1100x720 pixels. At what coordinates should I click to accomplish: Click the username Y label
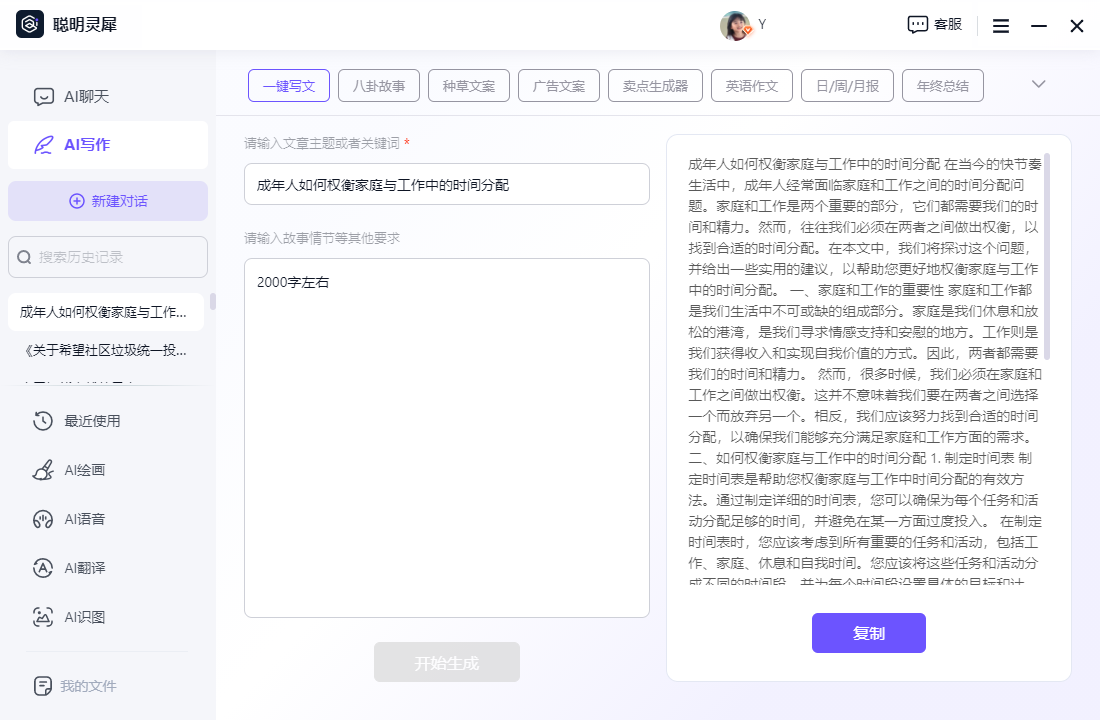pyautogui.click(x=762, y=25)
